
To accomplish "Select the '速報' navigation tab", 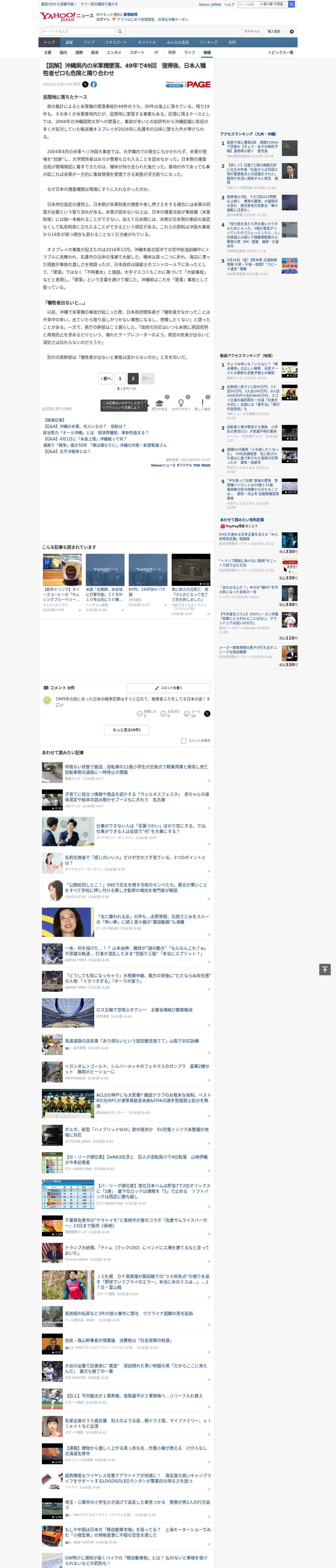I will (x=69, y=43).
